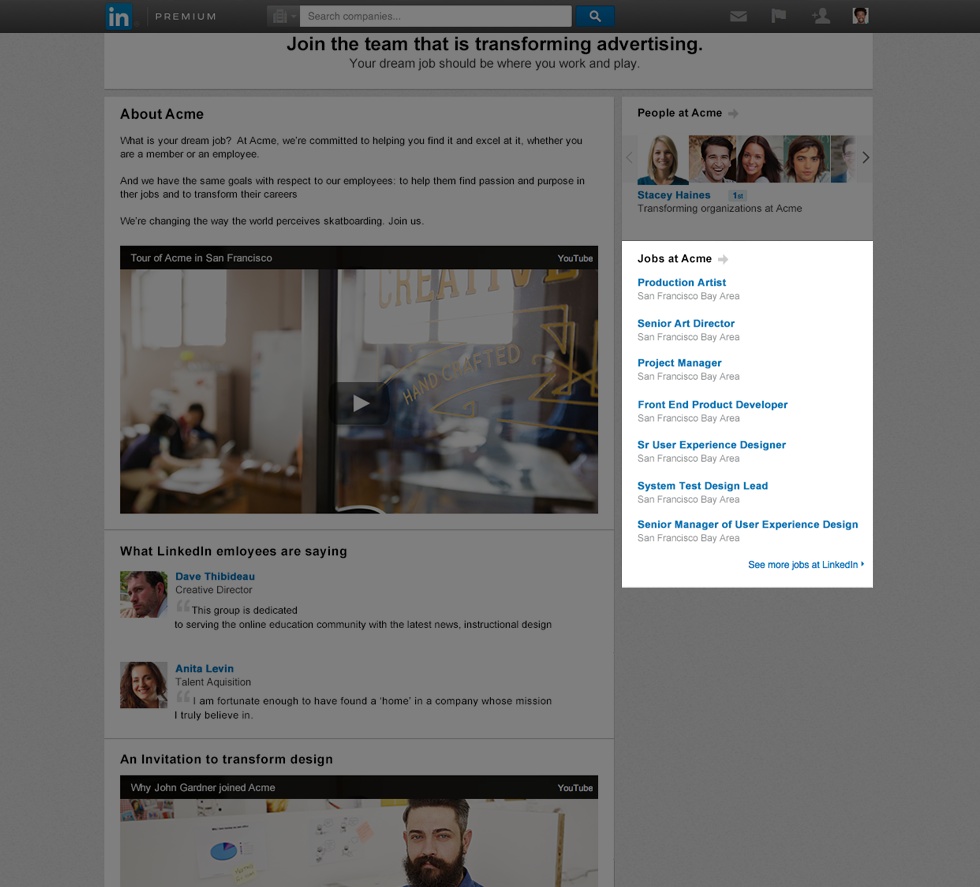980x887 pixels.
Task: Open Stacey Haines profile link
Action: click(x=674, y=195)
